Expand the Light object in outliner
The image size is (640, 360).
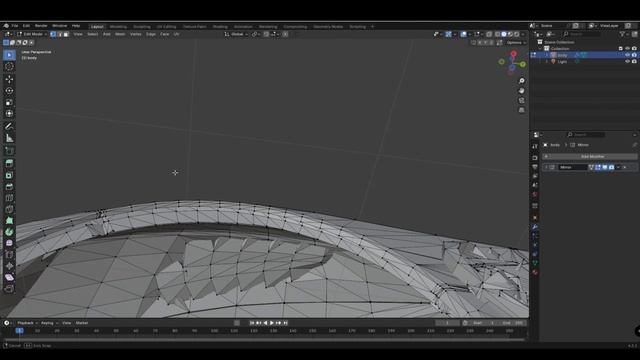point(547,61)
